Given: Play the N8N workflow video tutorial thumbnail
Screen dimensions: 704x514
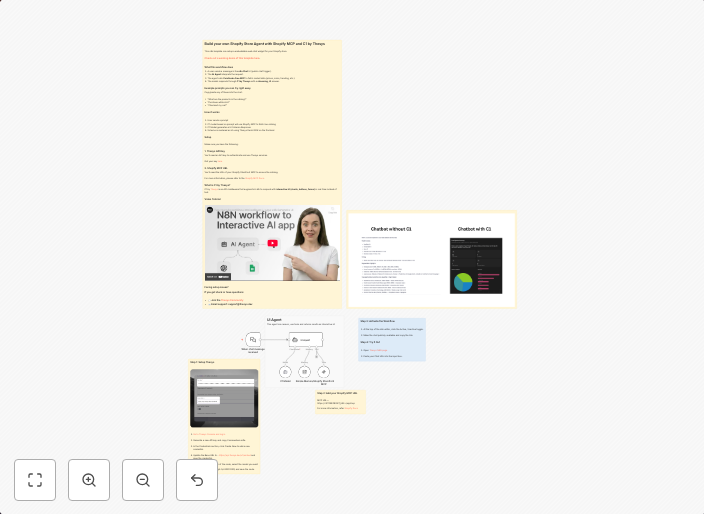Looking at the screenshot, I should tap(272, 243).
